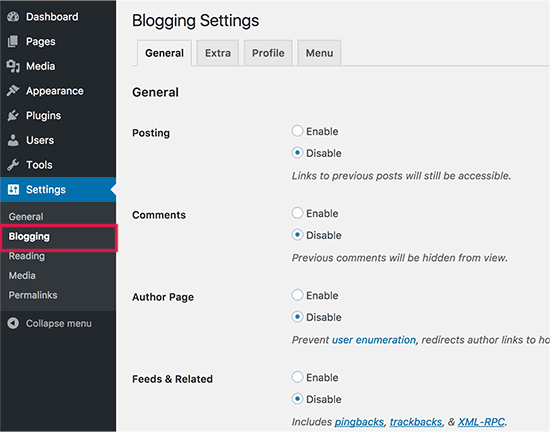Collapse menu using the arrow icon
The image size is (550, 432).
coord(13,323)
